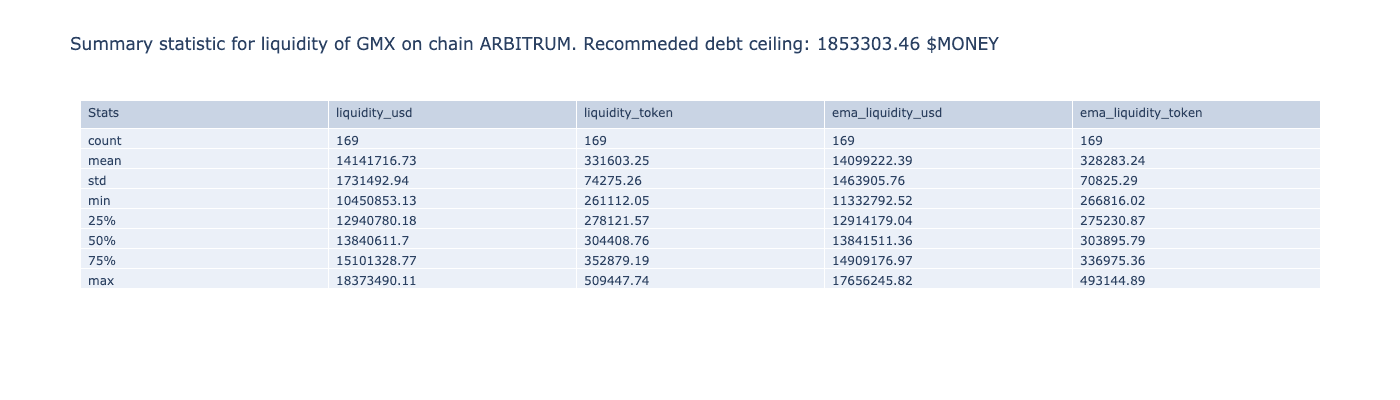
Task: Select the 50% row label
Action: [102, 241]
